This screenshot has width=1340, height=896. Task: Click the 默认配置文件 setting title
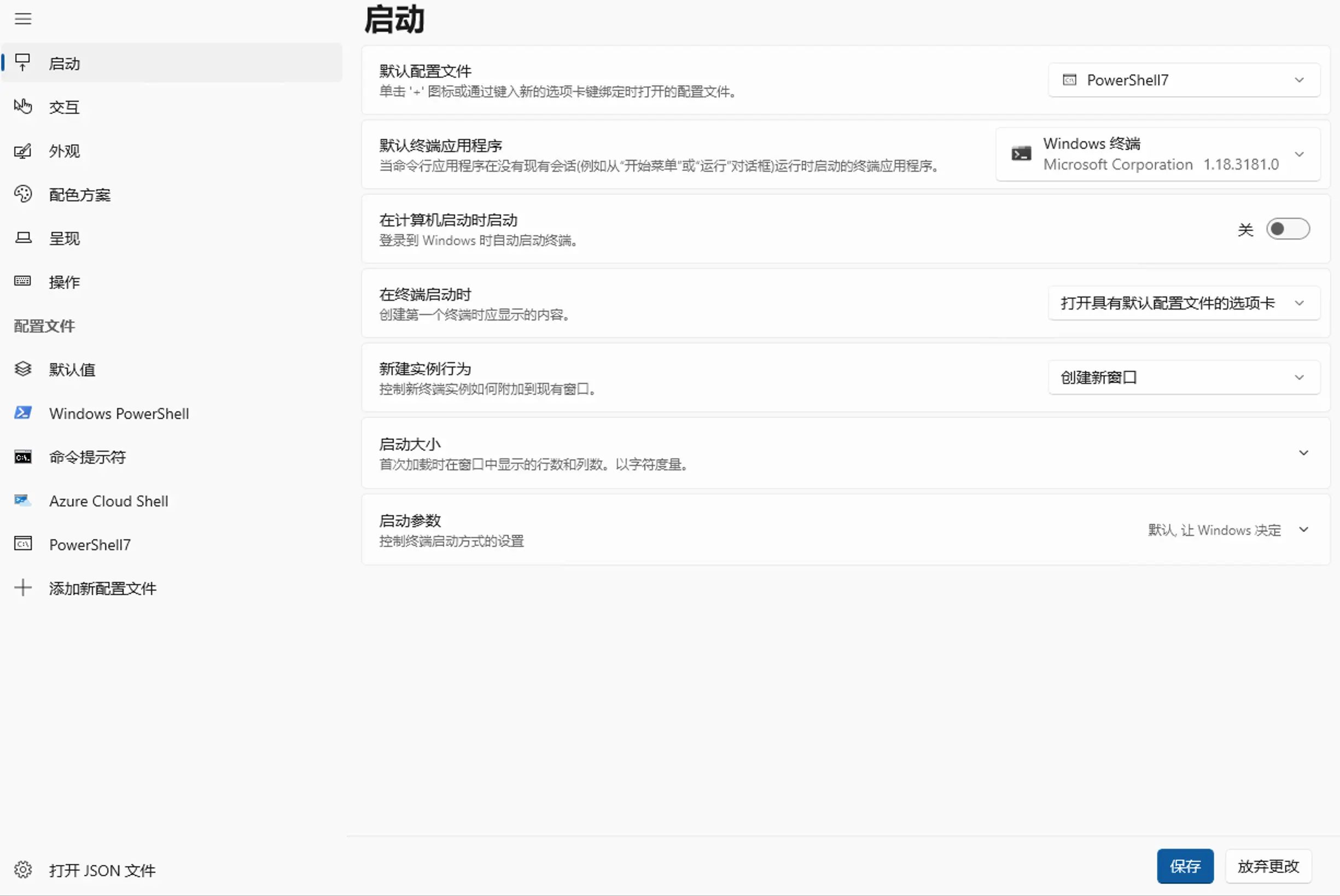(425, 71)
